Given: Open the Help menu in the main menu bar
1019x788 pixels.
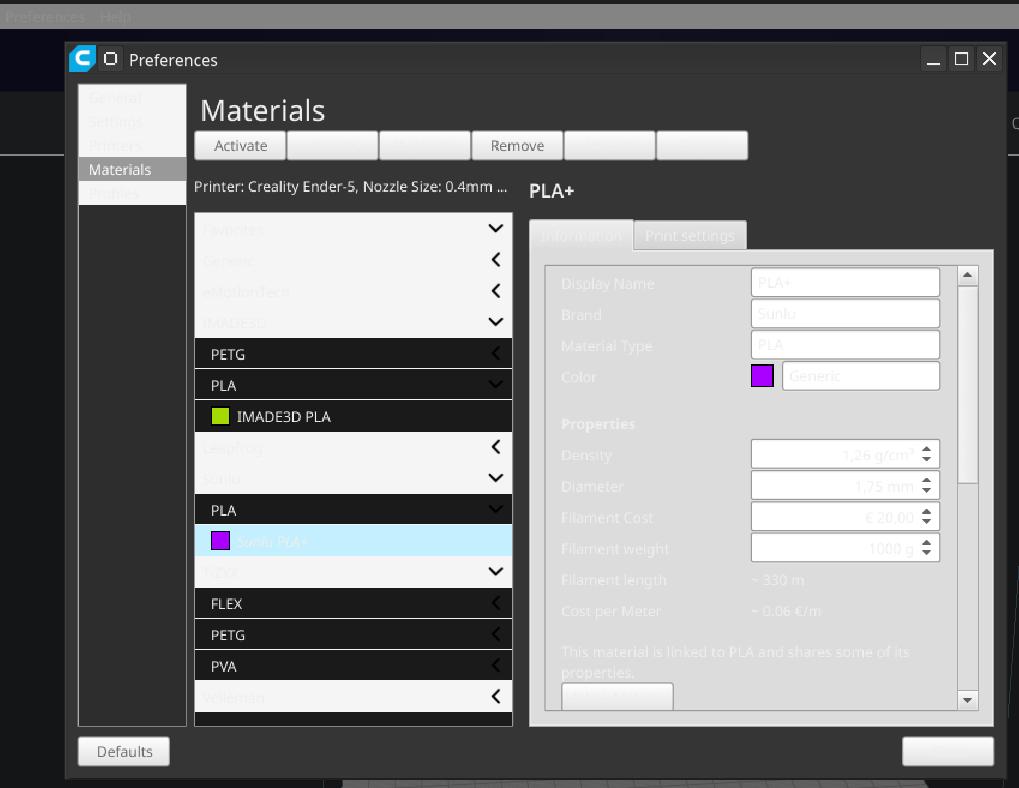Looking at the screenshot, I should click(116, 17).
